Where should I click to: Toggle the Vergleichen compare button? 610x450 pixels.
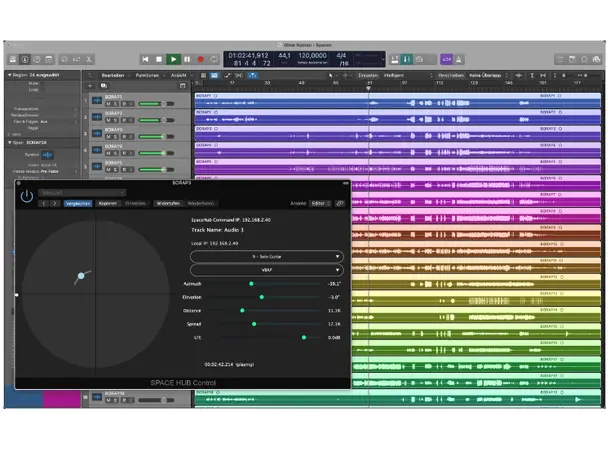pos(78,203)
